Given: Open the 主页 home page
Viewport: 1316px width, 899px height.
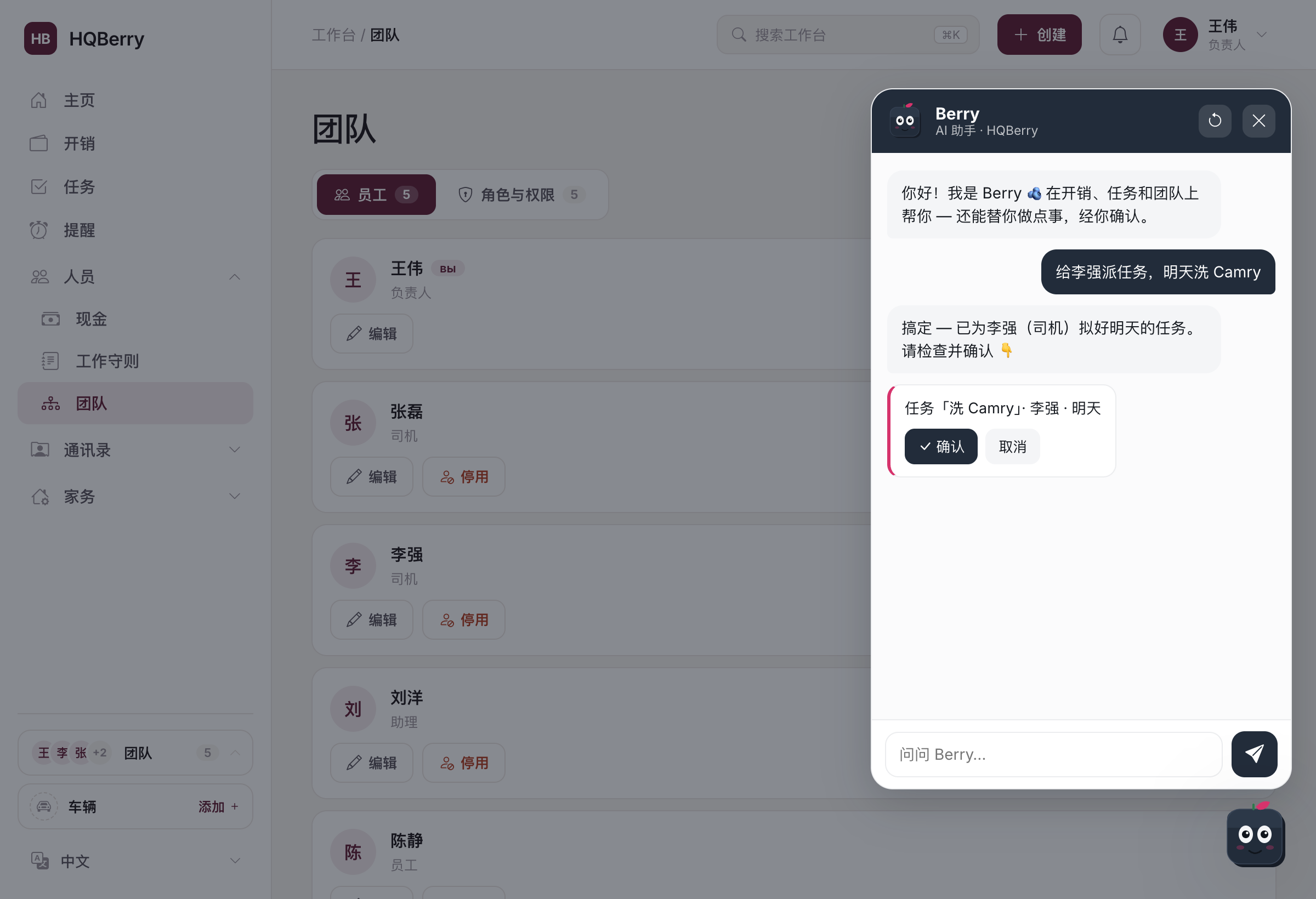Looking at the screenshot, I should pyautogui.click(x=135, y=100).
